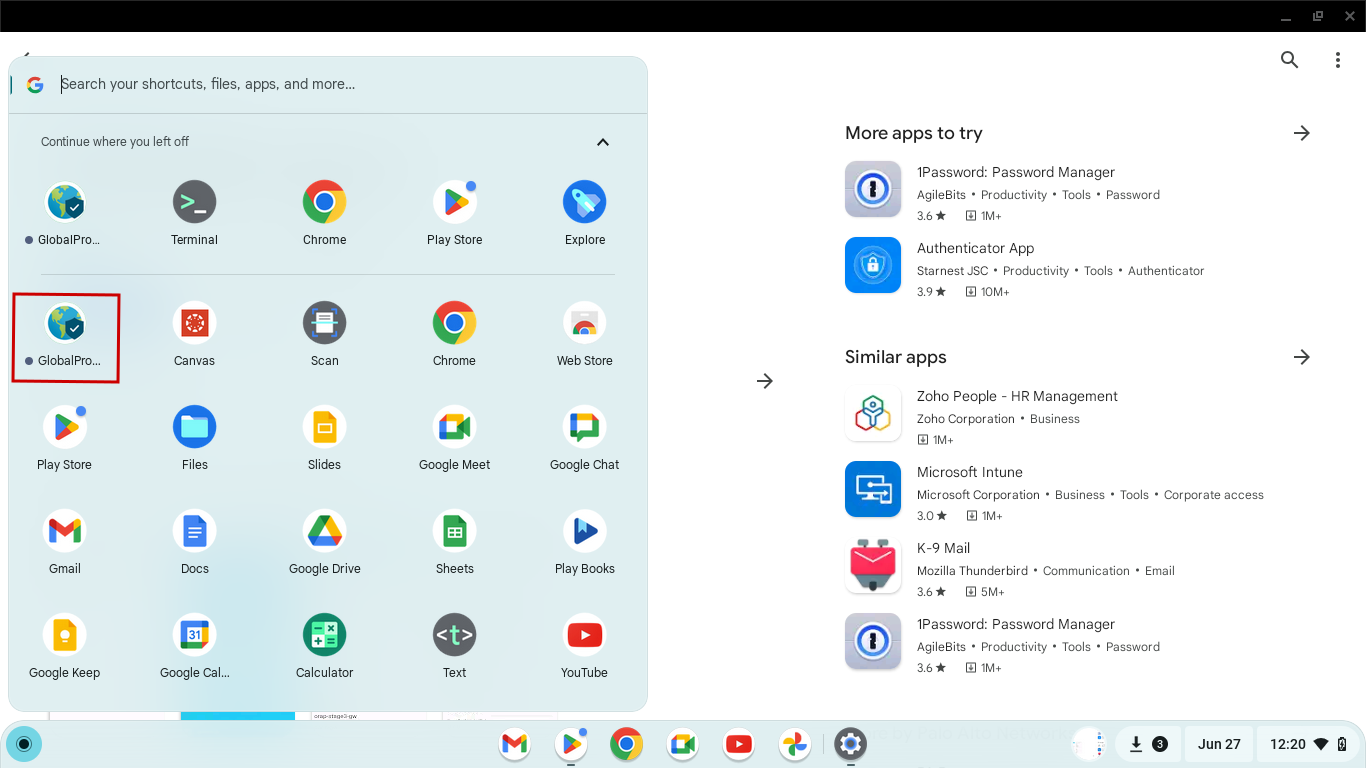The image size is (1366, 768).
Task: Click the K-9 Mail app icon thumbnail
Action: (873, 565)
